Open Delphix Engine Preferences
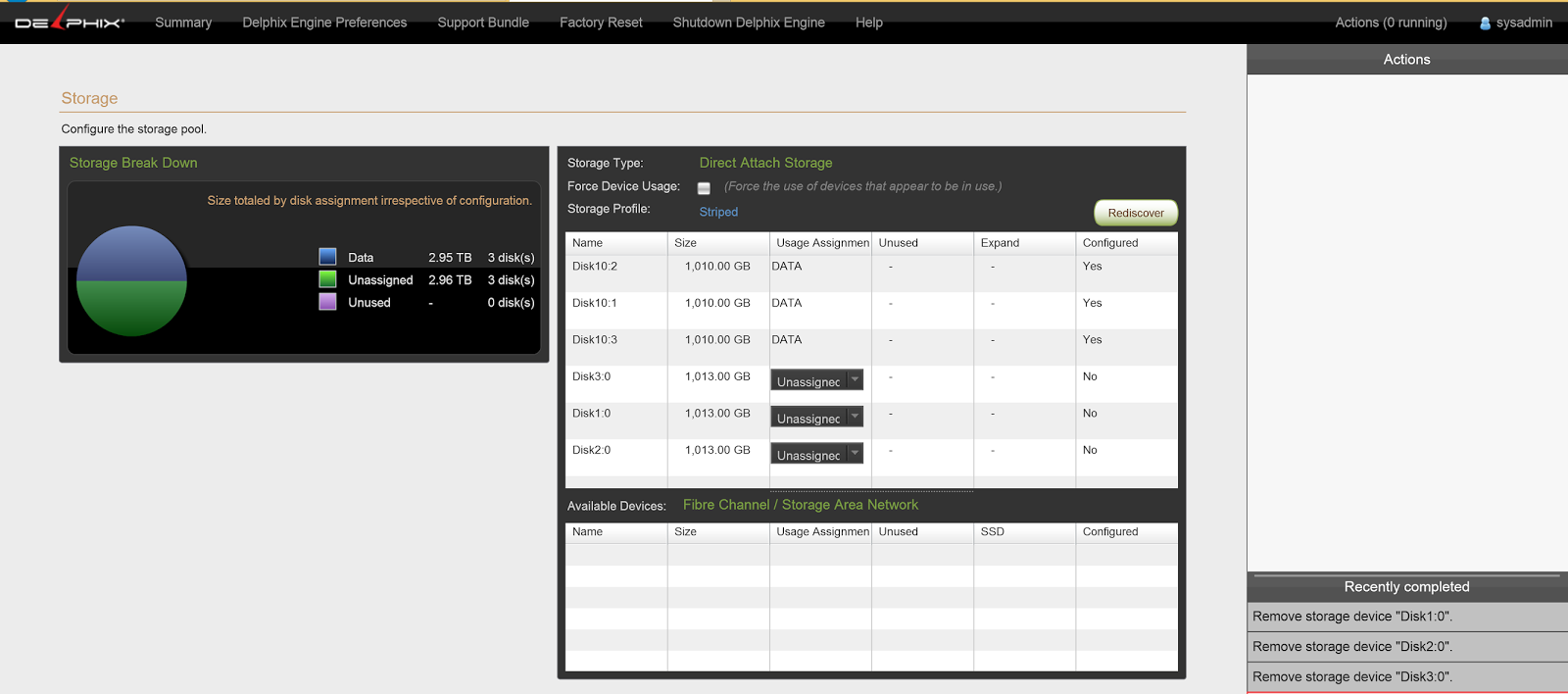This screenshot has height=694, width=1568. point(324,23)
